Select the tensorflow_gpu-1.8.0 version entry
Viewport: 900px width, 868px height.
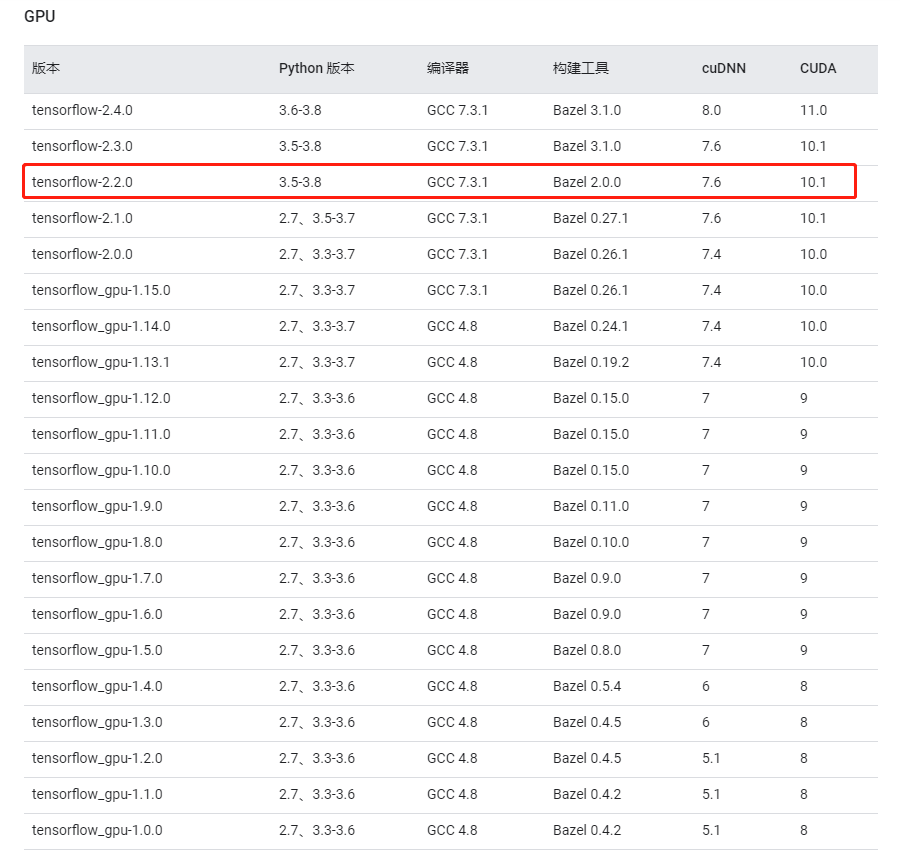click(94, 542)
